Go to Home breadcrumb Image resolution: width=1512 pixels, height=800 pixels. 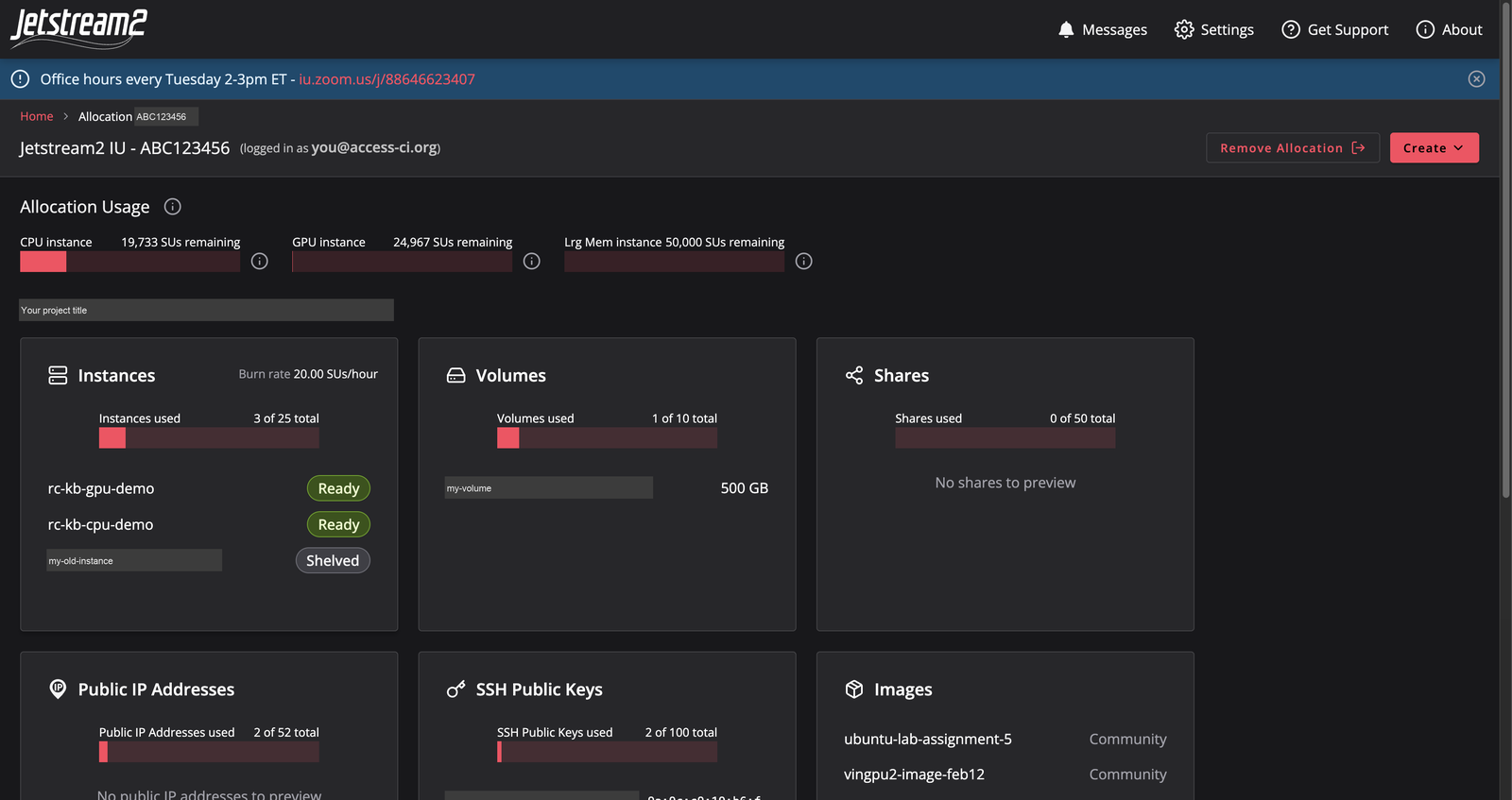click(37, 116)
